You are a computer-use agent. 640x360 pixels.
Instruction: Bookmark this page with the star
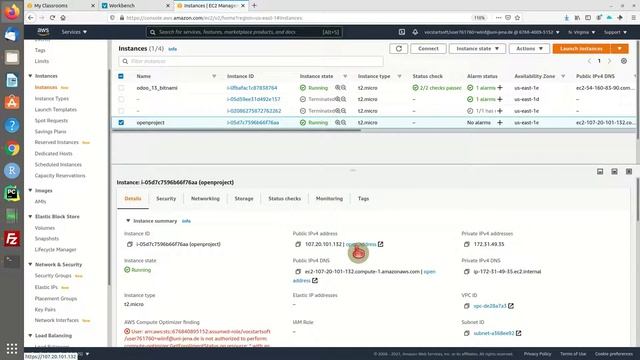(x=517, y=18)
